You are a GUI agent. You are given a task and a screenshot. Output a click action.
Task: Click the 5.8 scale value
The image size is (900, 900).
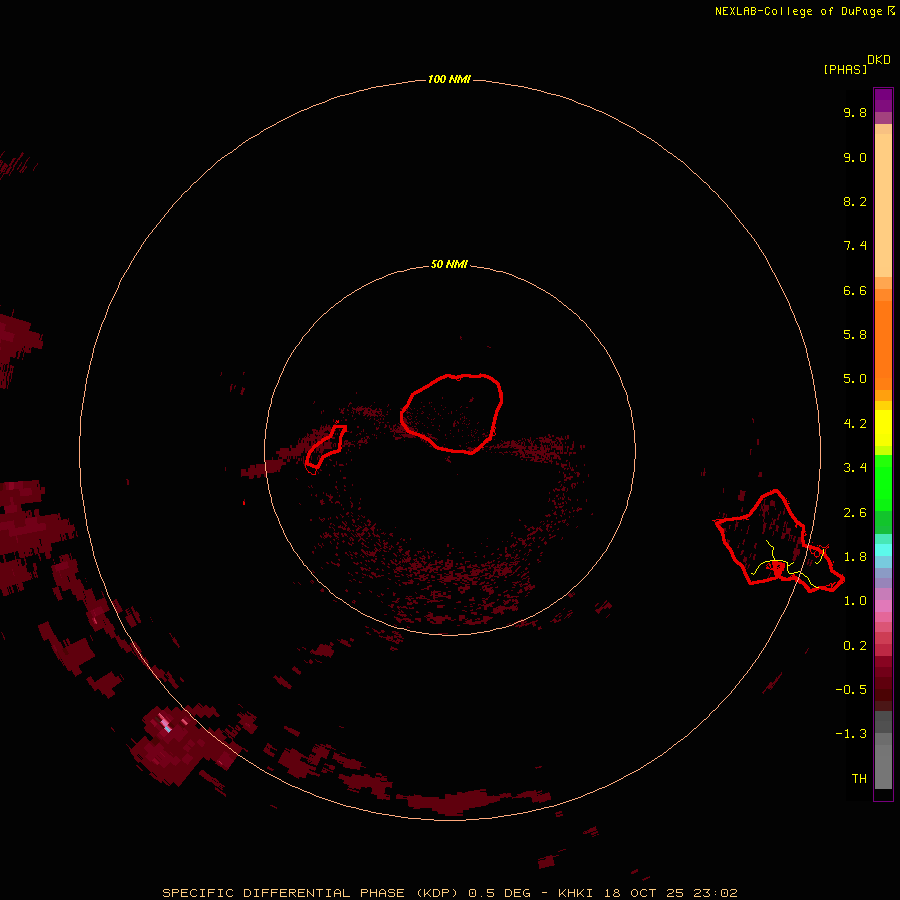855,335
